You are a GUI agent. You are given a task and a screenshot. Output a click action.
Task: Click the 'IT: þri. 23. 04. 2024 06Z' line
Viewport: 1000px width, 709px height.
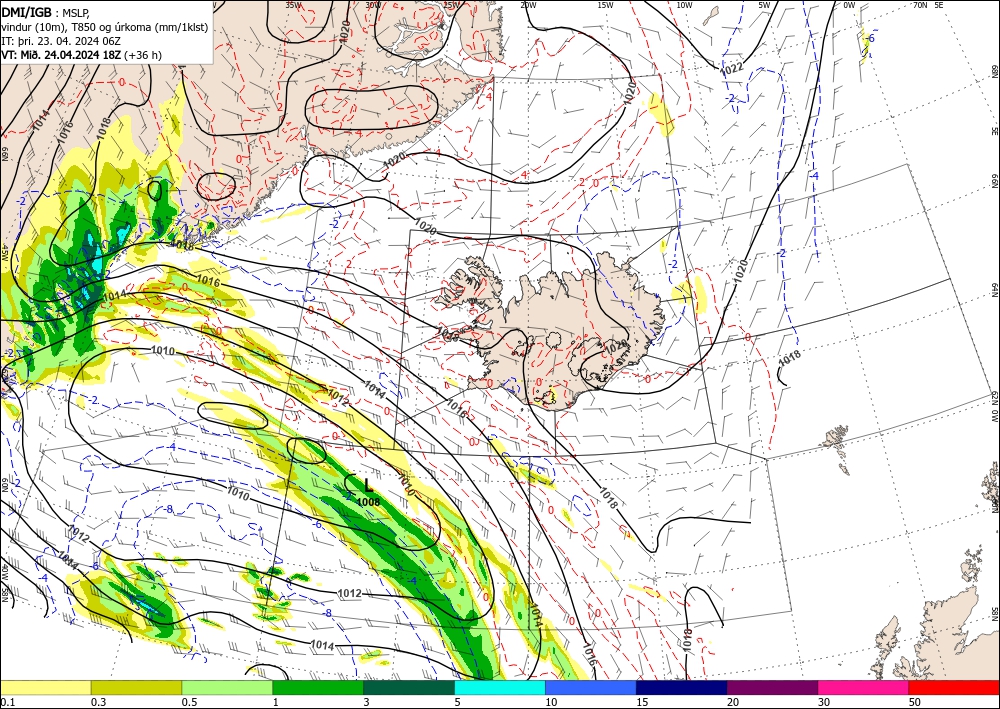click(61, 41)
